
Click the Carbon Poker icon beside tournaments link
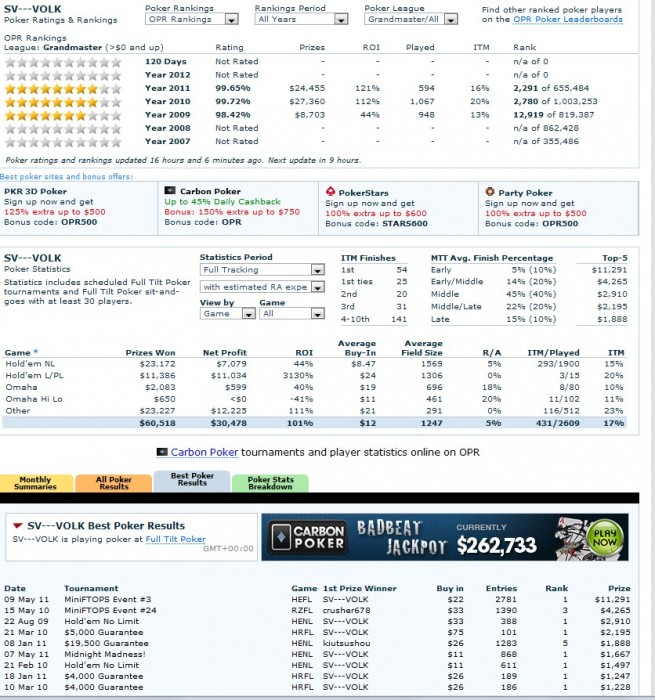(x=162, y=452)
